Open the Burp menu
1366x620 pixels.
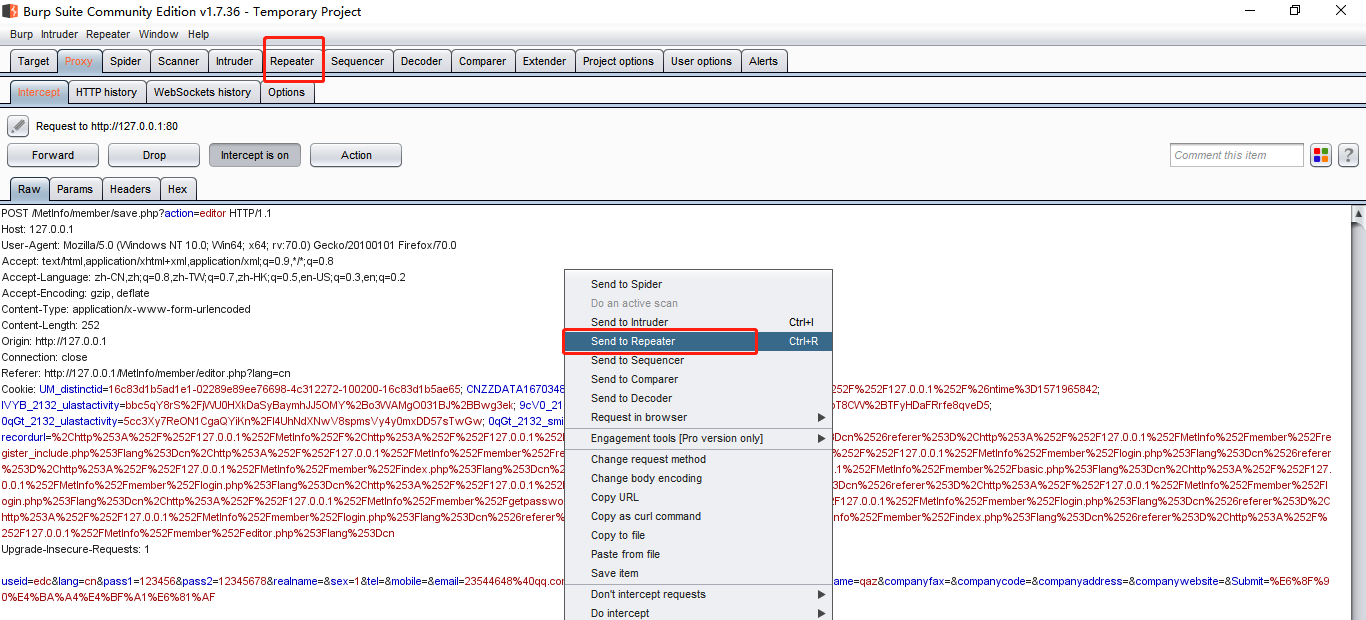pyautogui.click(x=21, y=34)
